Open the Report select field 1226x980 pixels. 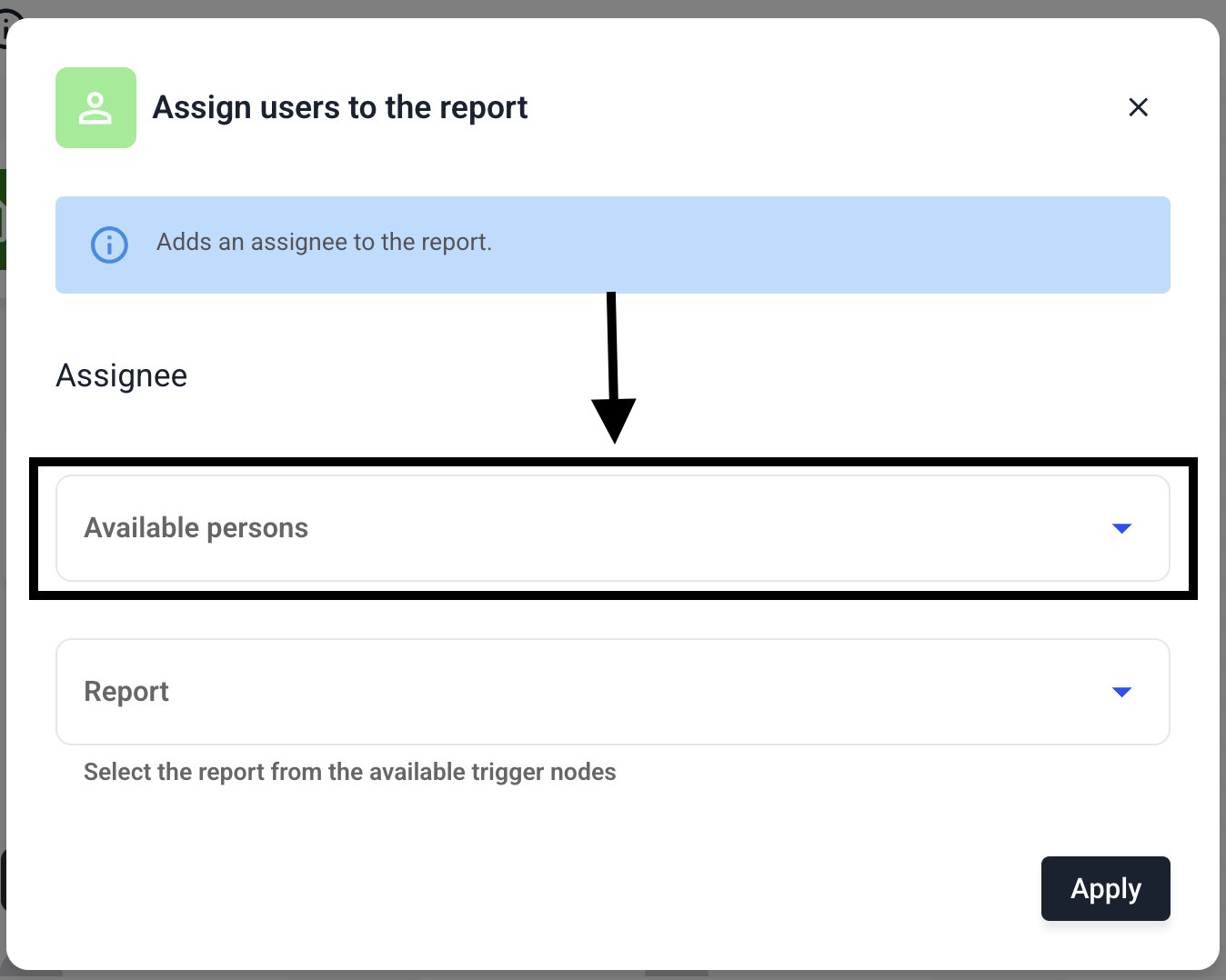613,692
